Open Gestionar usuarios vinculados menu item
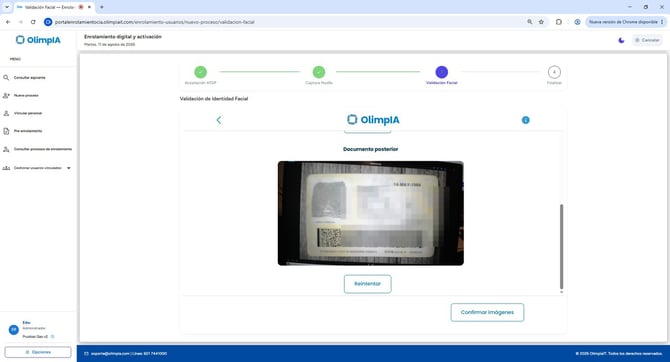Viewport: 670px width, 362px height. [x=38, y=168]
